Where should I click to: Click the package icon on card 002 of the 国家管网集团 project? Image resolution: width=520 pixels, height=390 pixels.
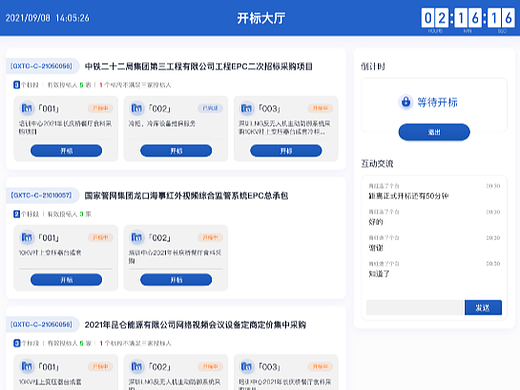(x=137, y=237)
